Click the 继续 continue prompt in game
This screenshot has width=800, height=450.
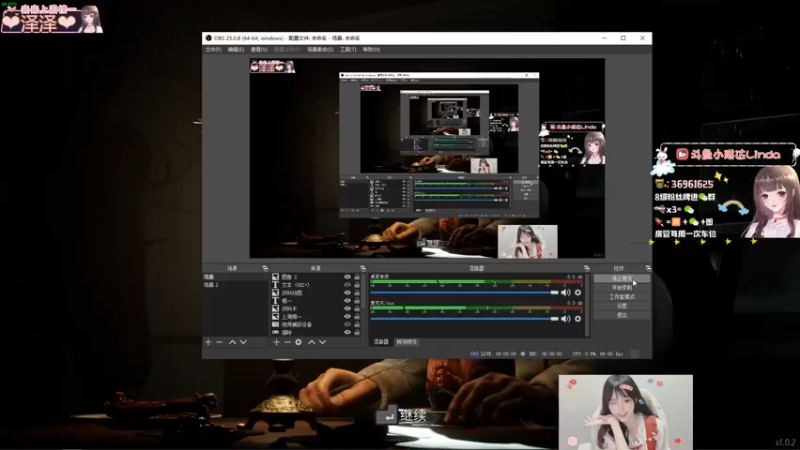pyautogui.click(x=402, y=415)
